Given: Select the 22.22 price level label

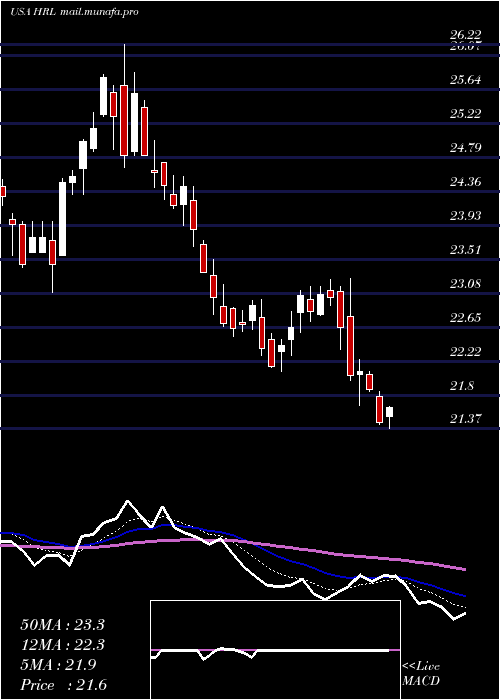Looking at the screenshot, I should [x=467, y=352].
